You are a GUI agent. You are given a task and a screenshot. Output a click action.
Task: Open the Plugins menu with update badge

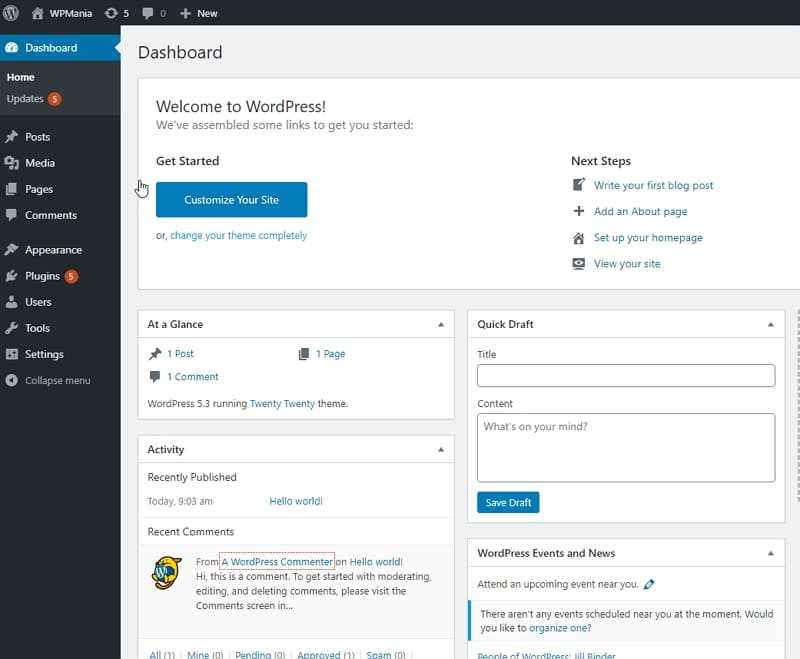[x=49, y=276]
